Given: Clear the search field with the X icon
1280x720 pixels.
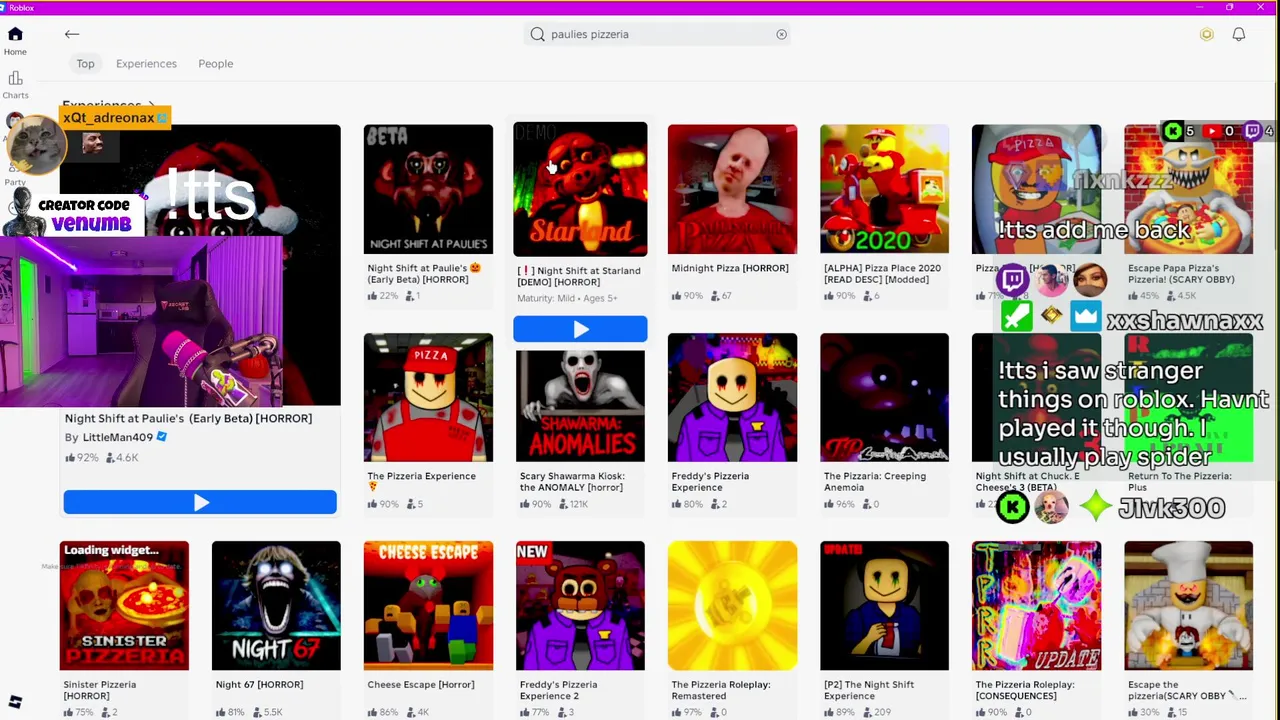Looking at the screenshot, I should (x=782, y=34).
